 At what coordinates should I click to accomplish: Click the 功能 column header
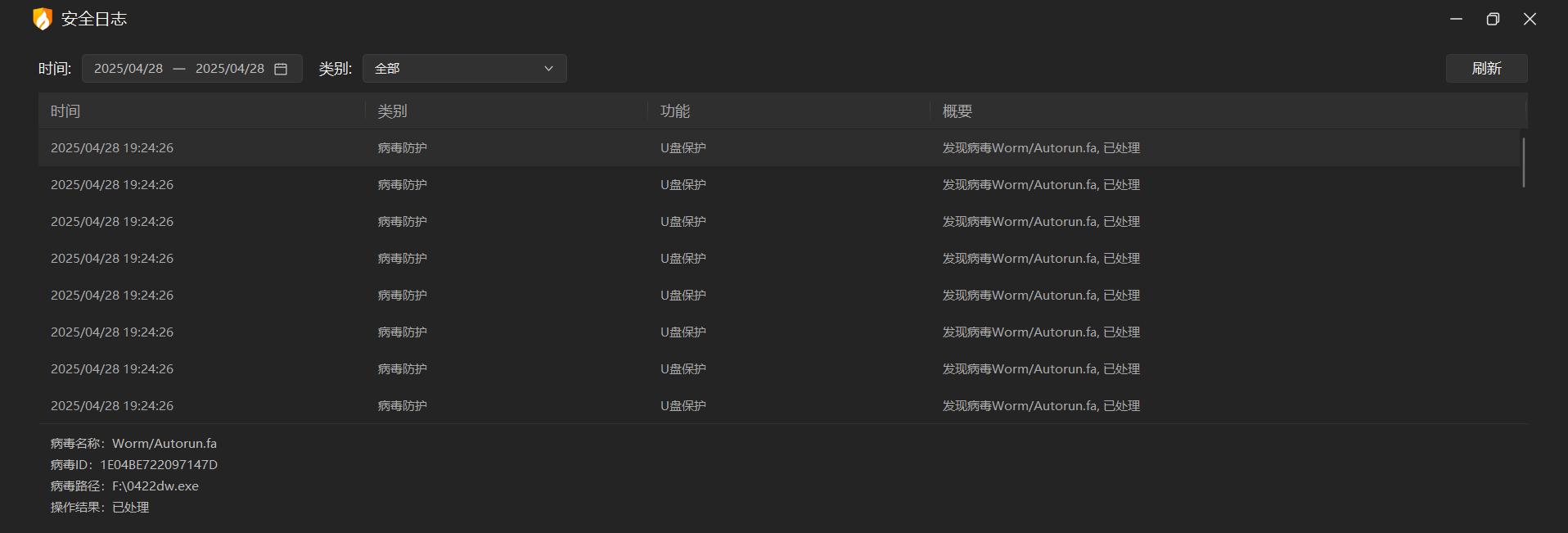pyautogui.click(x=675, y=111)
